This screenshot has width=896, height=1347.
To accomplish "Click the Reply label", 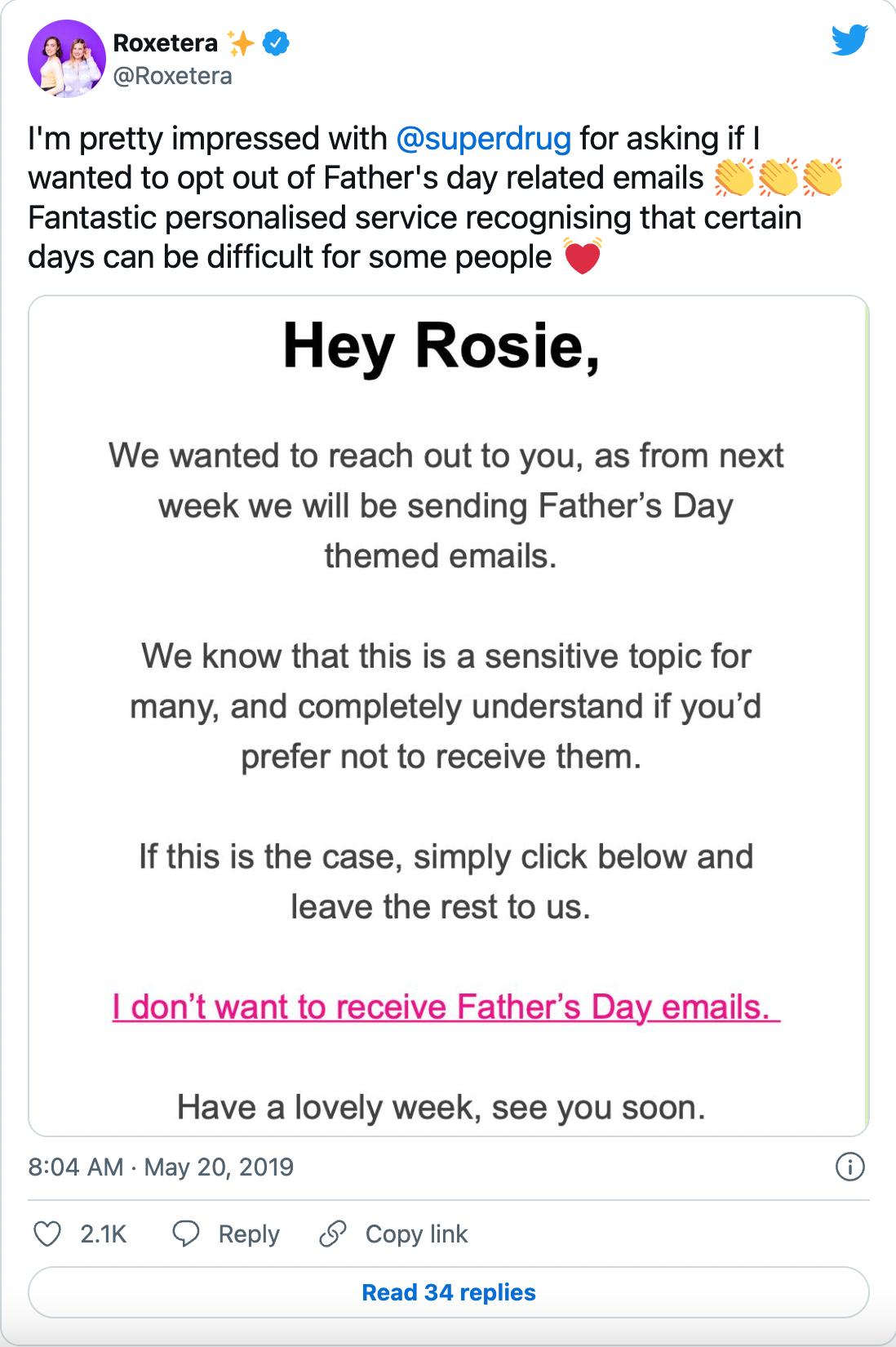I will [249, 1234].
